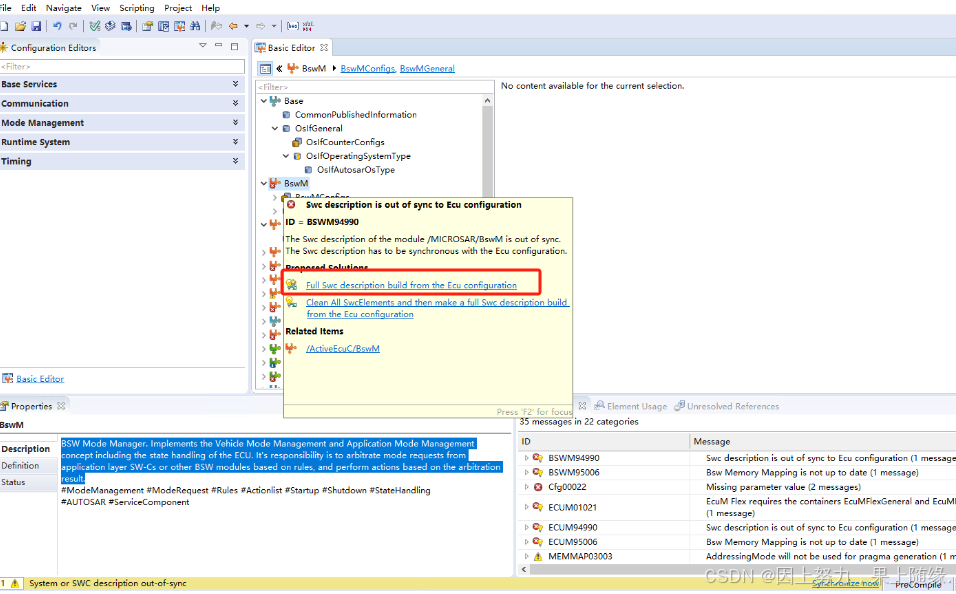The height and width of the screenshot is (594, 956).
Task: Open the Navigate menu
Action: (x=63, y=8)
